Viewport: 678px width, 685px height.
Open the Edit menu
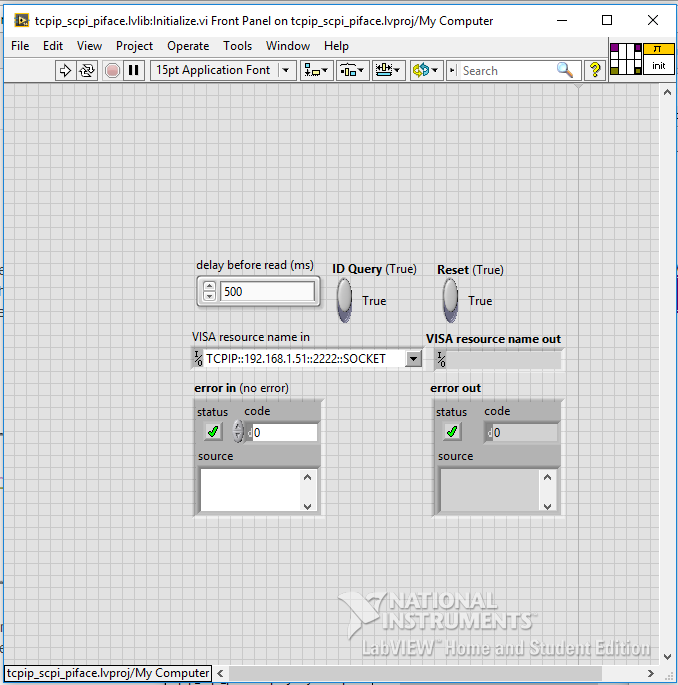tap(53, 46)
